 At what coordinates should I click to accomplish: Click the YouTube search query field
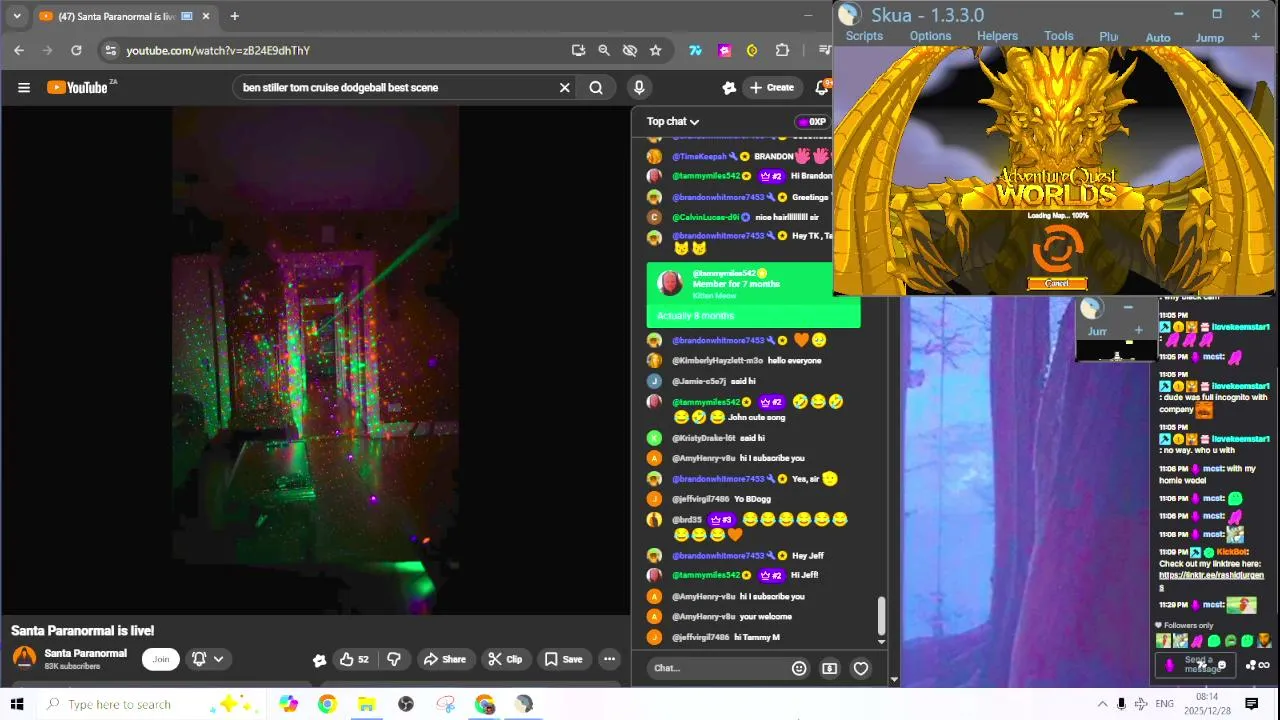click(396, 88)
